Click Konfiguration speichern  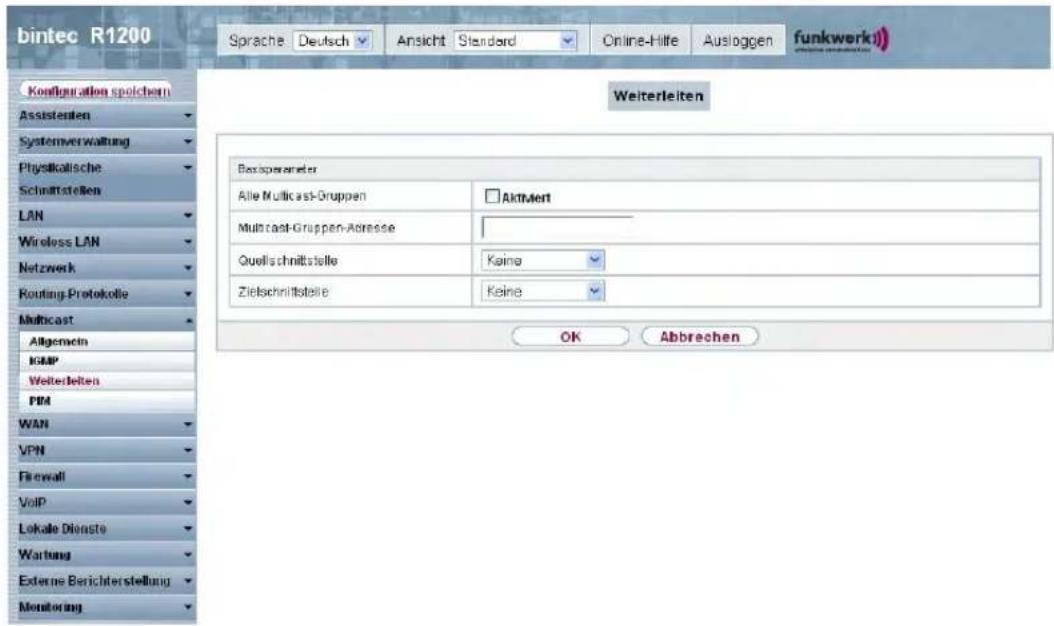pos(98,91)
